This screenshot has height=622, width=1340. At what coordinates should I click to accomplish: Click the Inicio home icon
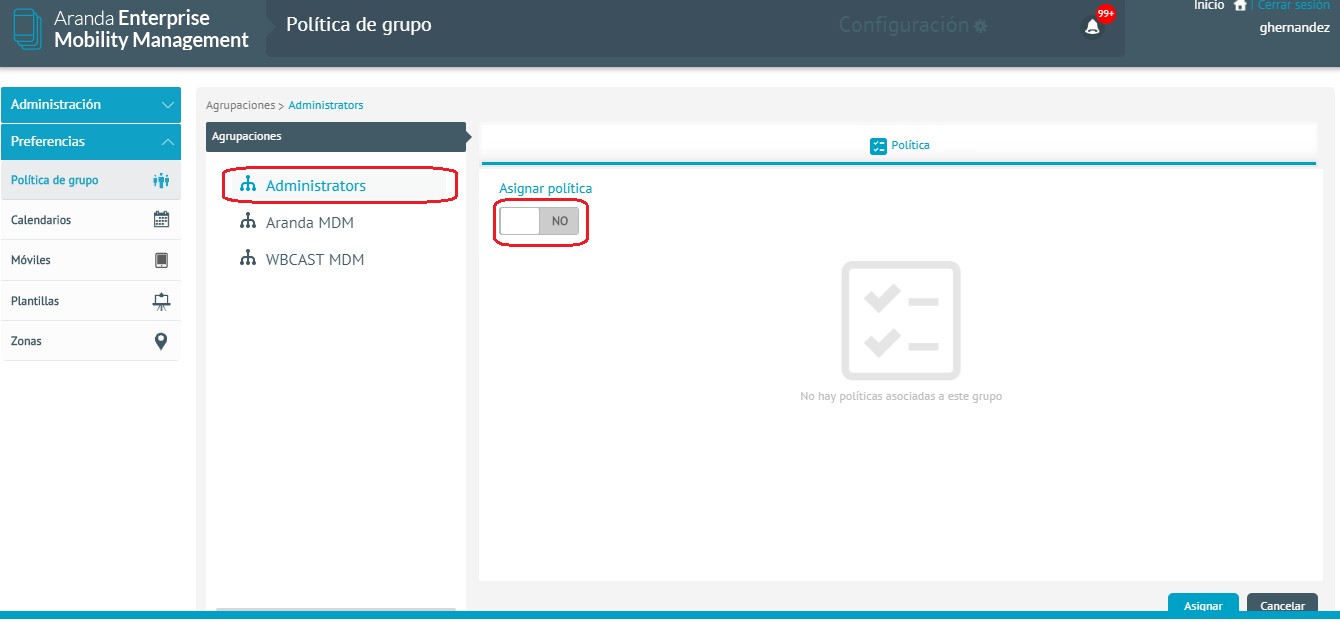[1240, 5]
